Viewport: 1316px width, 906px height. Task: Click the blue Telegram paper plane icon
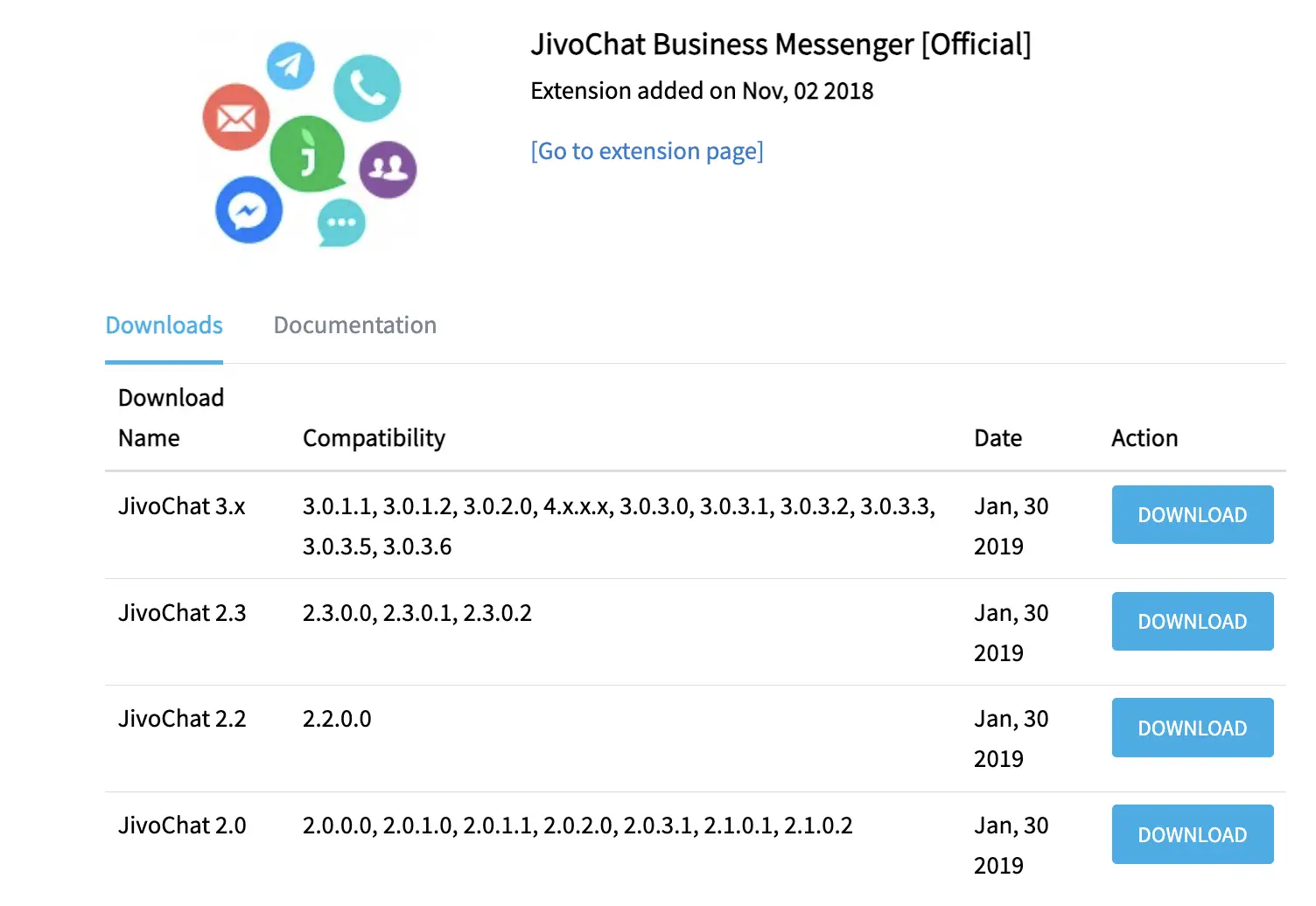290,66
